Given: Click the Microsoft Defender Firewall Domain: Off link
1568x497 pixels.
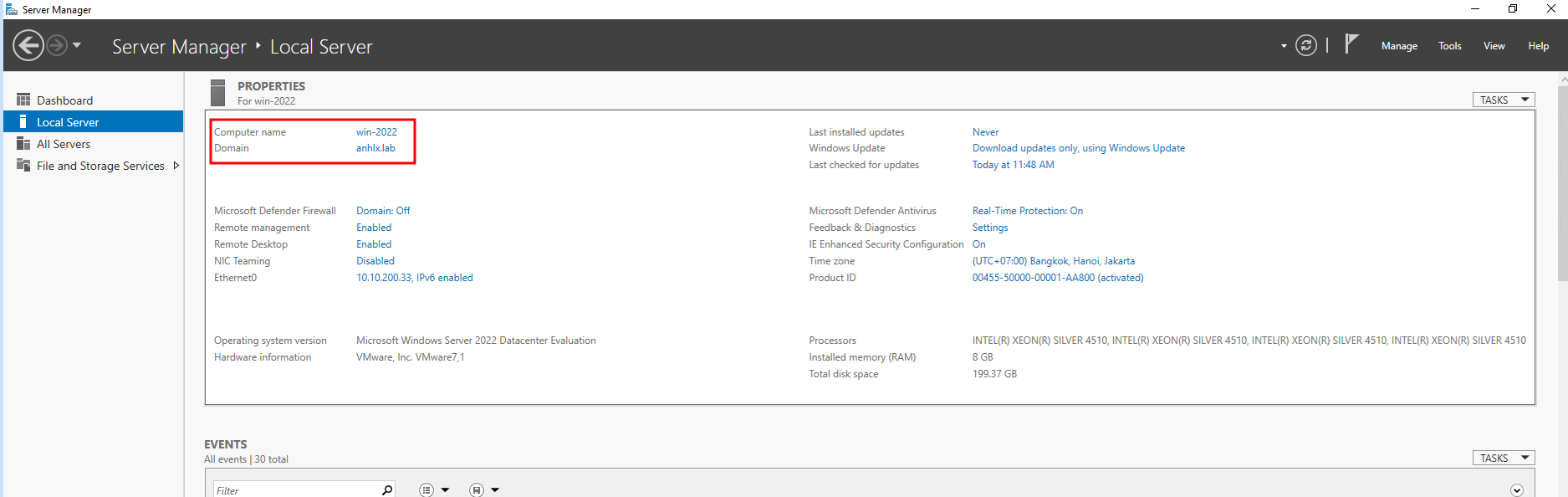Looking at the screenshot, I should [383, 211].
